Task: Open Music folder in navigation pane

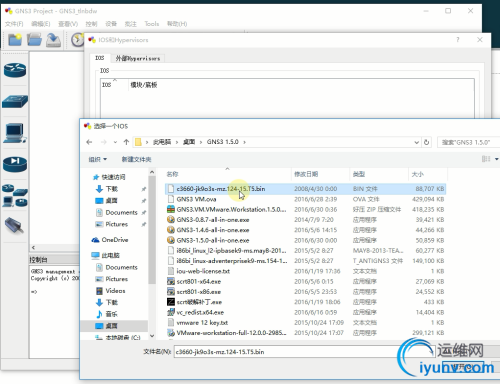Action: click(x=111, y=314)
